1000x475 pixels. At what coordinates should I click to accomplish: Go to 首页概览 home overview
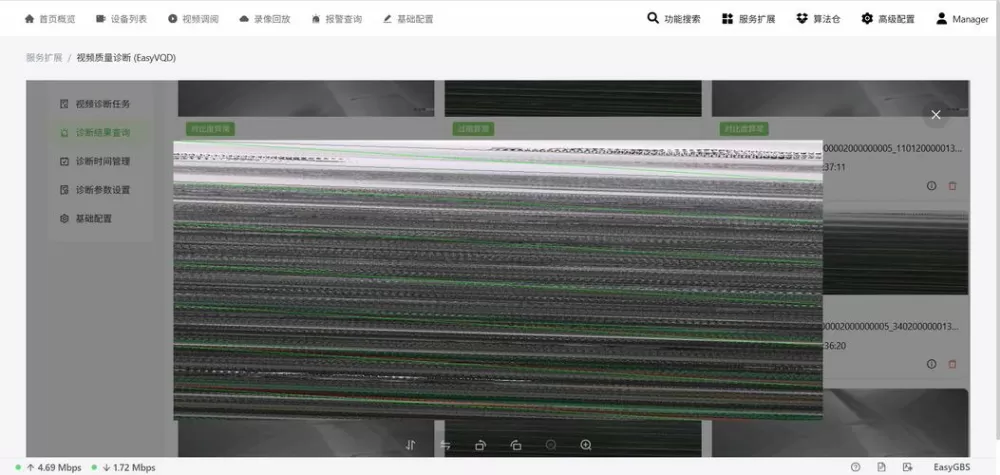(50, 19)
